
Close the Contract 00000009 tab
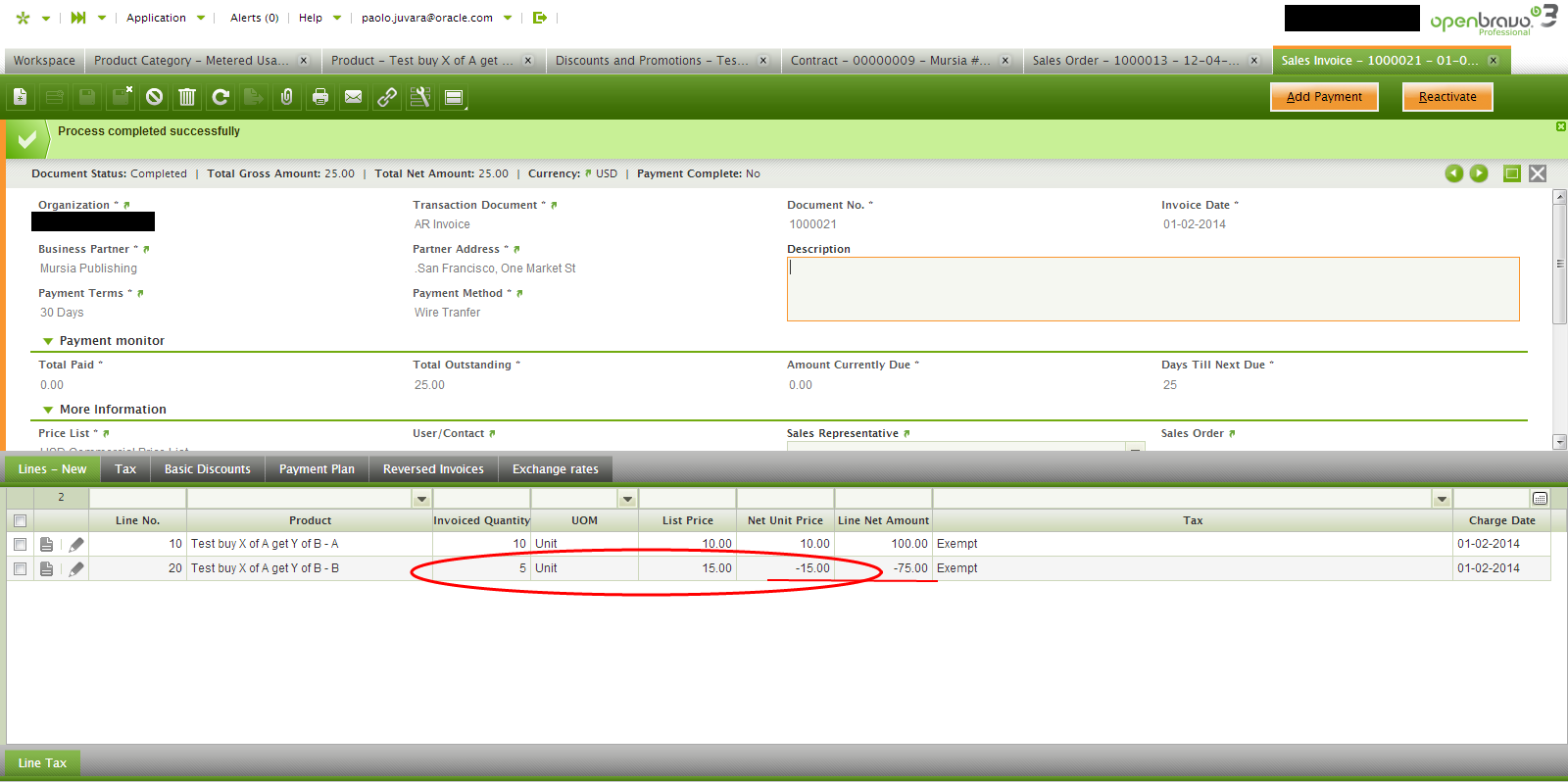[x=1005, y=61]
